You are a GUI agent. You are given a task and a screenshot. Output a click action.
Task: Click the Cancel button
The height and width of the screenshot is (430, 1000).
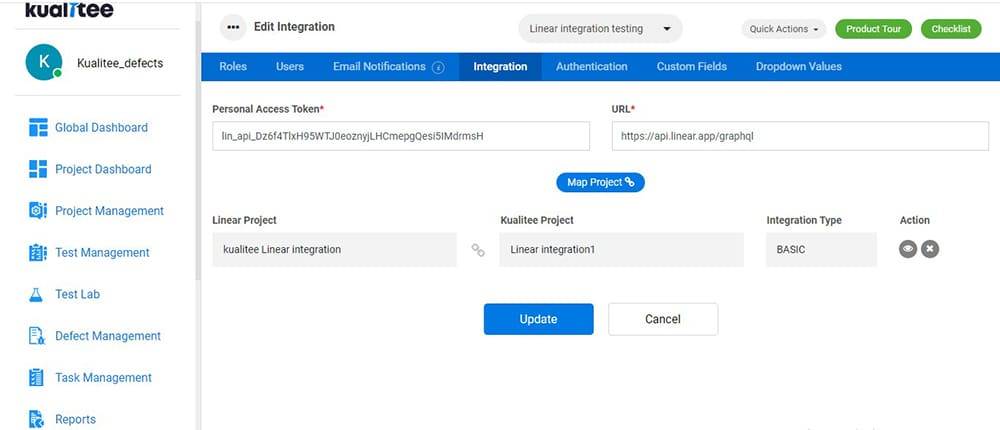click(663, 319)
